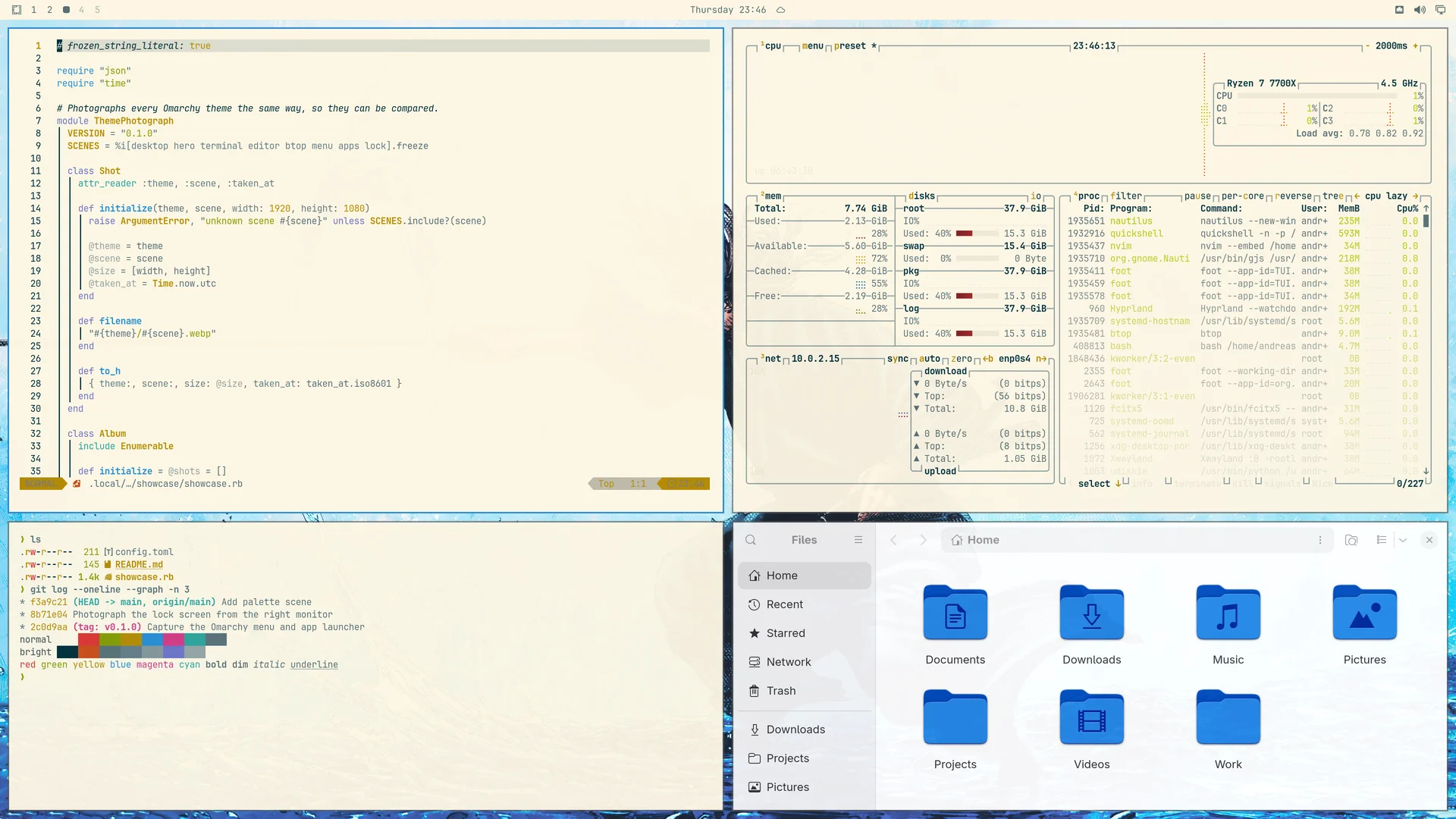The image size is (1456, 819).
Task: Toggle btop process tree view
Action: point(1333,196)
